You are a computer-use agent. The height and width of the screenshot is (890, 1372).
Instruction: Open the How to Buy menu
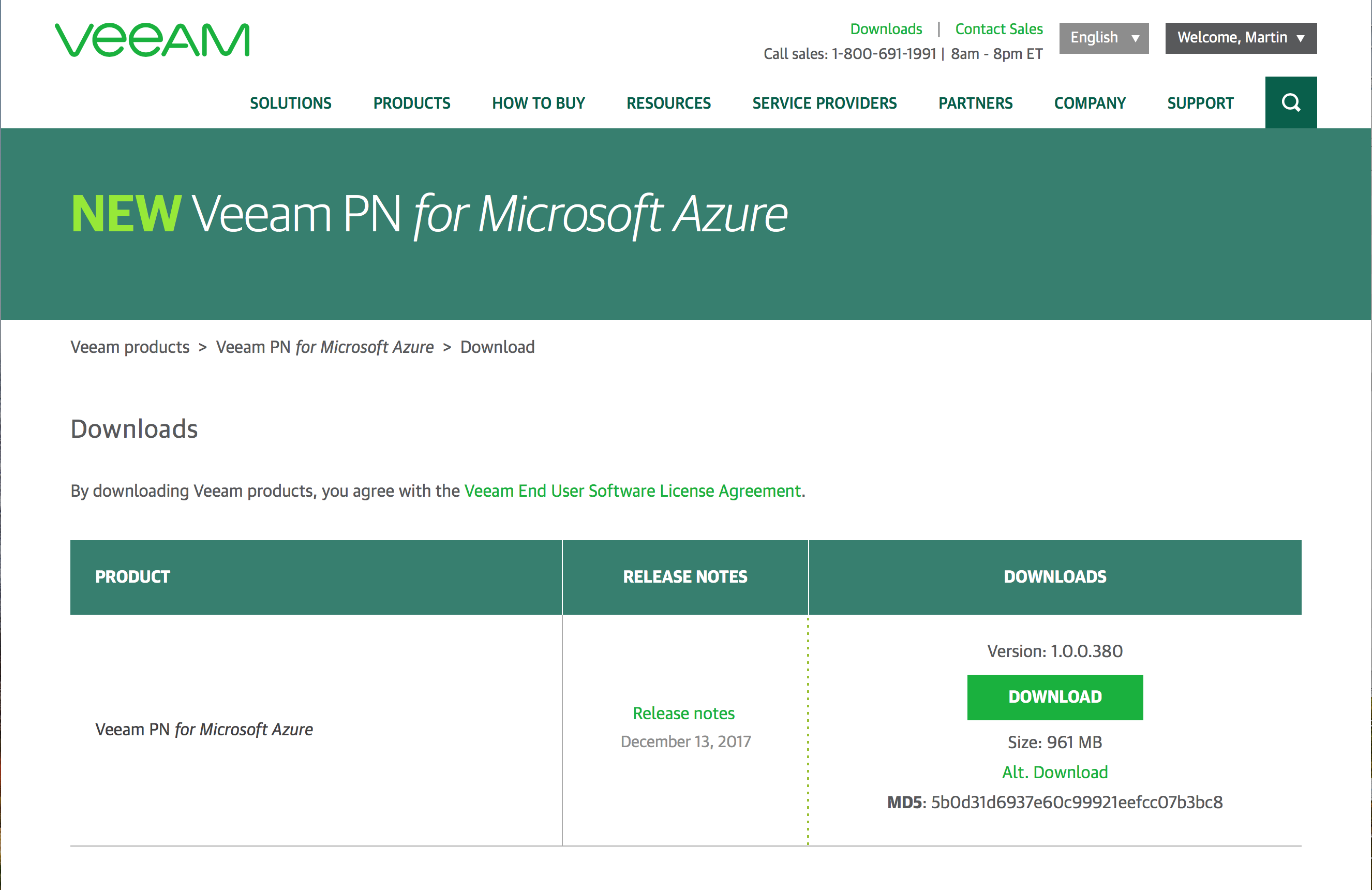click(539, 103)
